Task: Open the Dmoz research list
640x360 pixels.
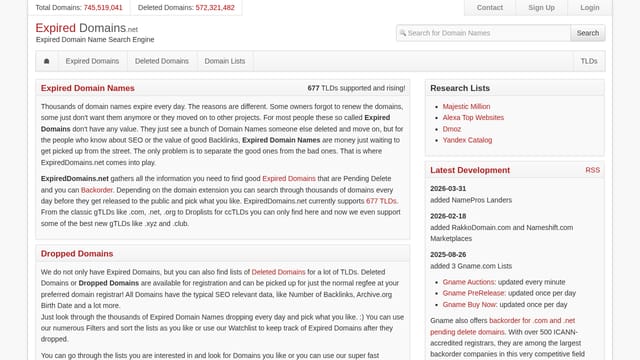Action: point(452,129)
